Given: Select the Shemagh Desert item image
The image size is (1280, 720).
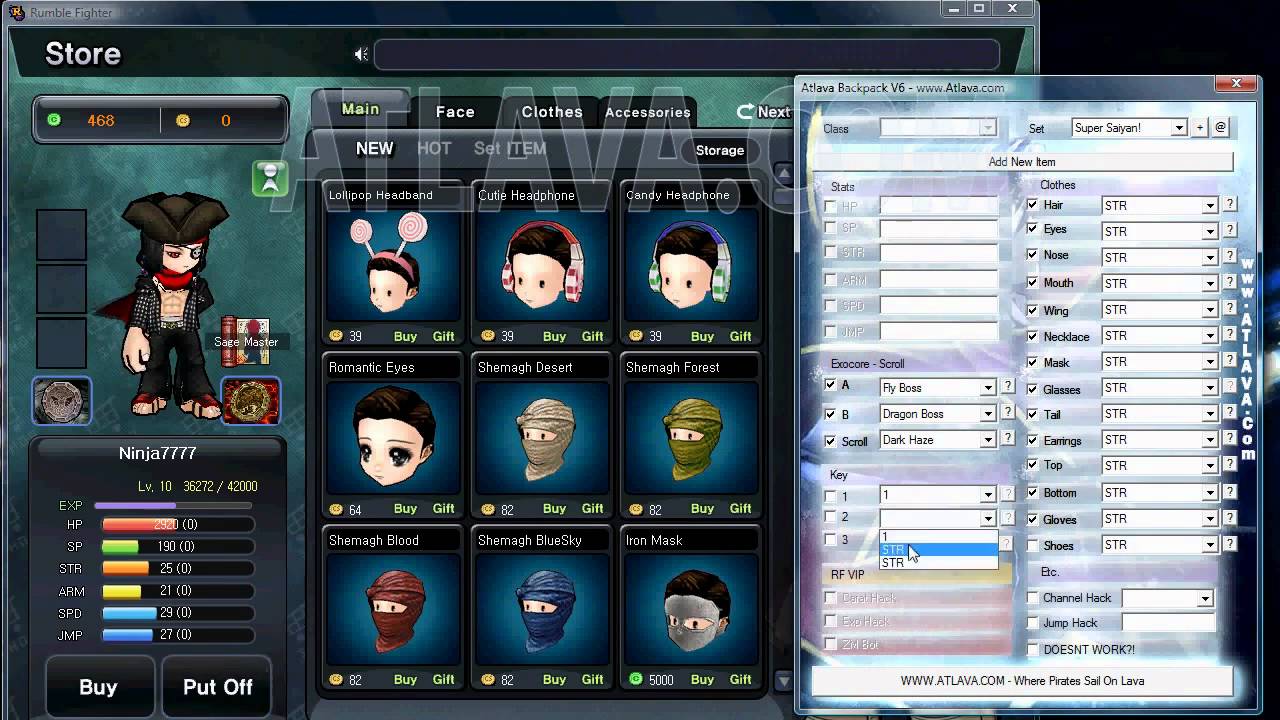Looking at the screenshot, I should coord(541,438).
